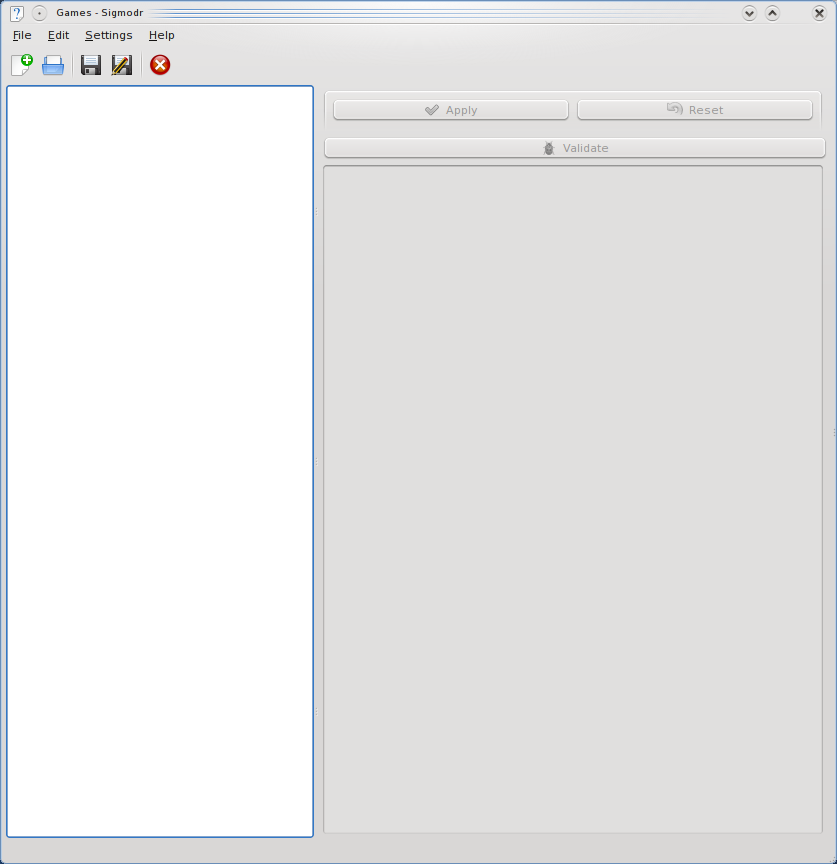Click inside the empty left tree panel

click(160, 461)
